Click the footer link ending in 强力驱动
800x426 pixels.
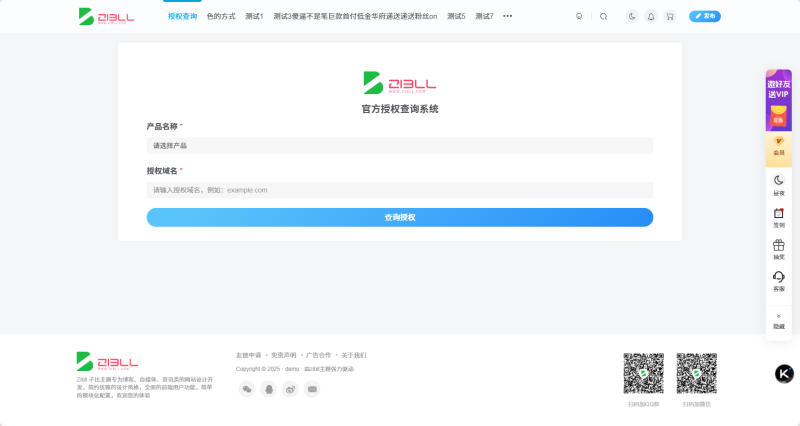pyautogui.click(x=329, y=369)
